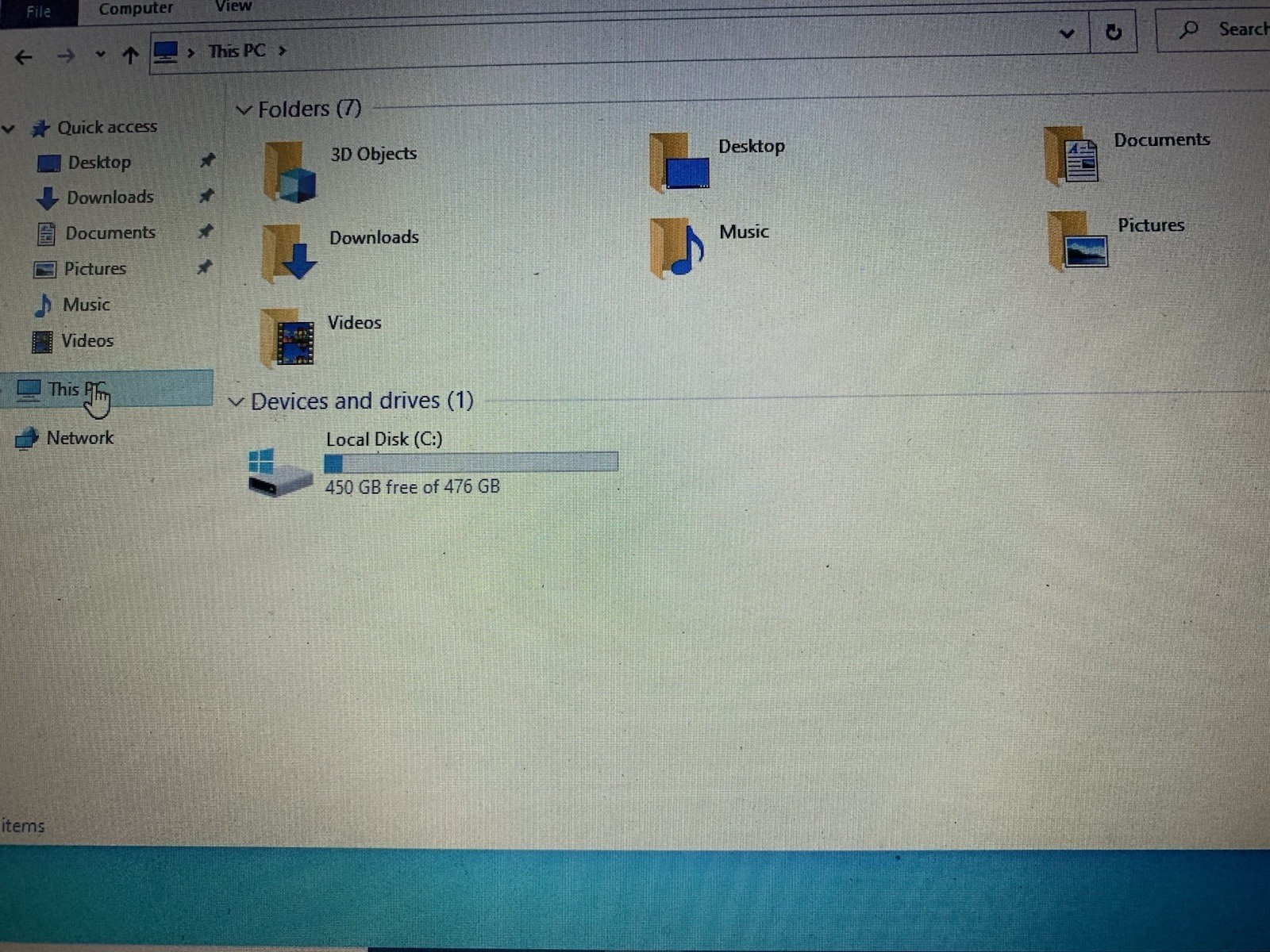Click the 3D Objects folder name

(374, 154)
